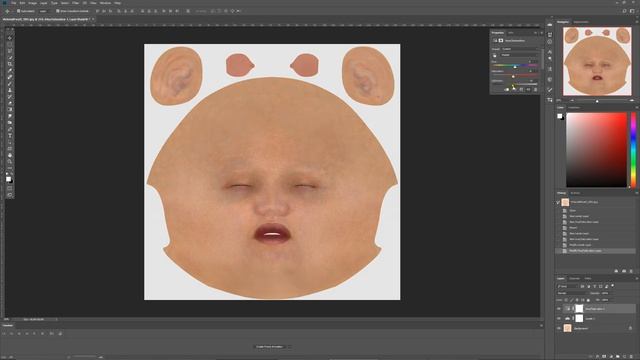Screen dimensions: 640x360
Task: Select the Crop tool
Action: (x=10, y=64)
